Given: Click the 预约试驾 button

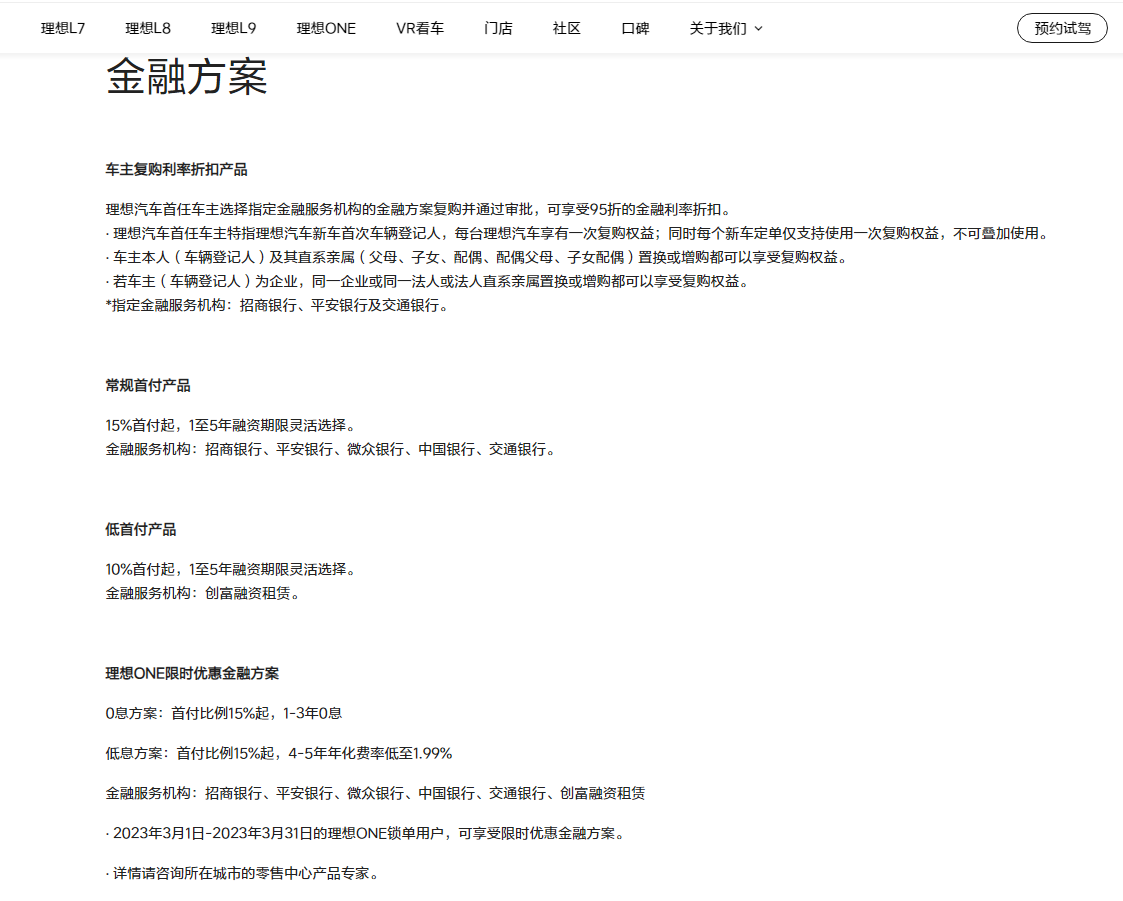Looking at the screenshot, I should (1062, 29).
